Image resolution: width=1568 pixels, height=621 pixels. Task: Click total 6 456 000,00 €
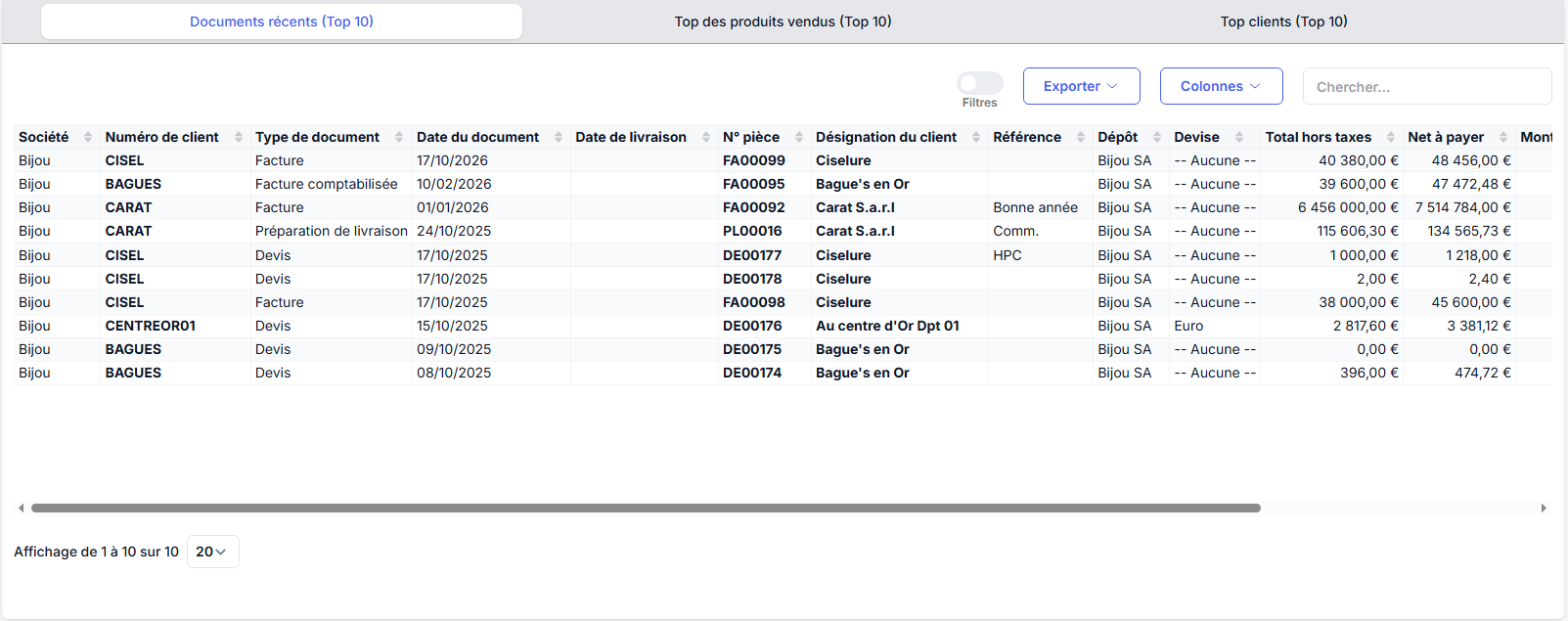click(x=1348, y=207)
